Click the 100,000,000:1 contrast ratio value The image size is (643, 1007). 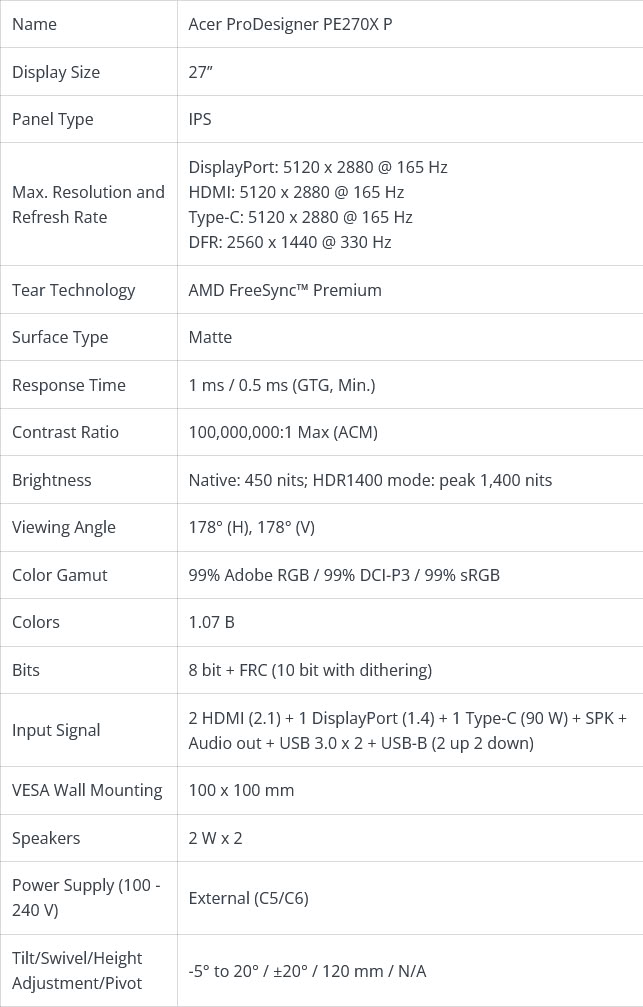pos(283,432)
